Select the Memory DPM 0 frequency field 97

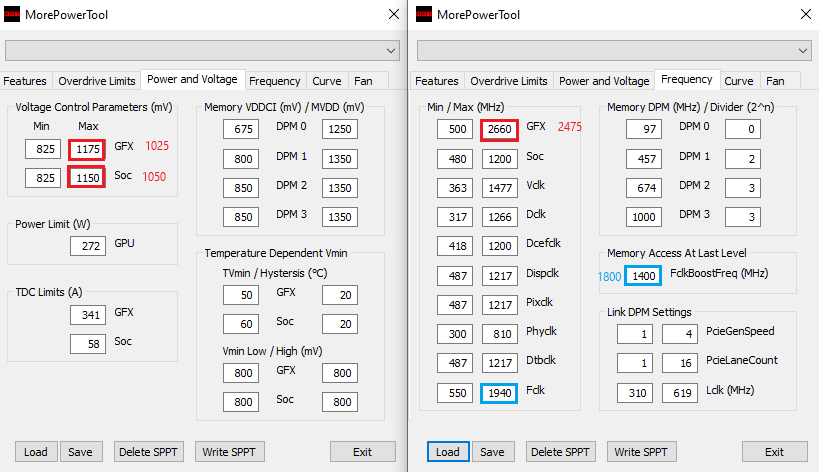tap(644, 129)
